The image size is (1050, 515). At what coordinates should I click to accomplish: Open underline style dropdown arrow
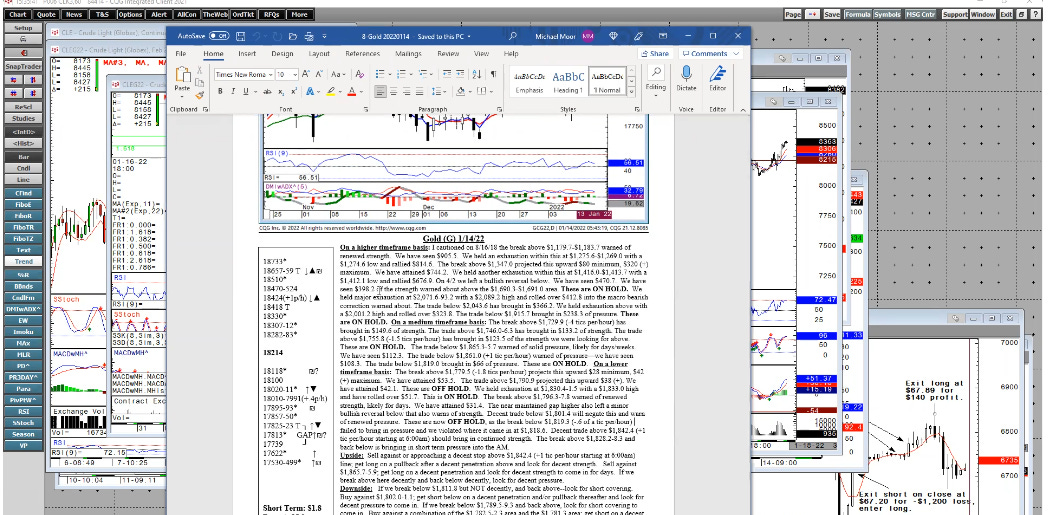coord(255,92)
